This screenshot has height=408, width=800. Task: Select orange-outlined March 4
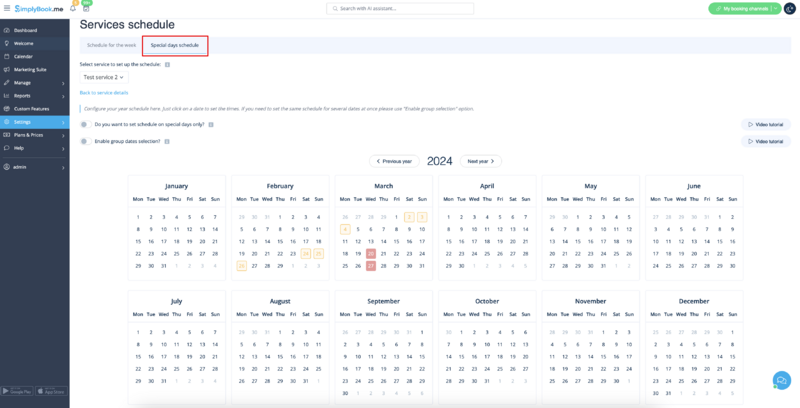pyautogui.click(x=345, y=230)
